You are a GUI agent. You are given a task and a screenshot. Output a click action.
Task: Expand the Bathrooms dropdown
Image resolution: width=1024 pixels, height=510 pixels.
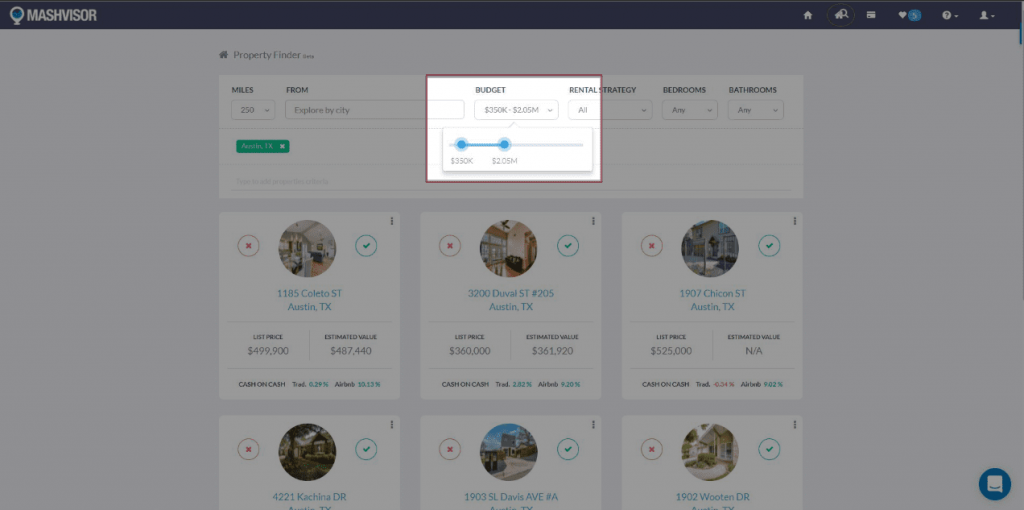tap(755, 110)
